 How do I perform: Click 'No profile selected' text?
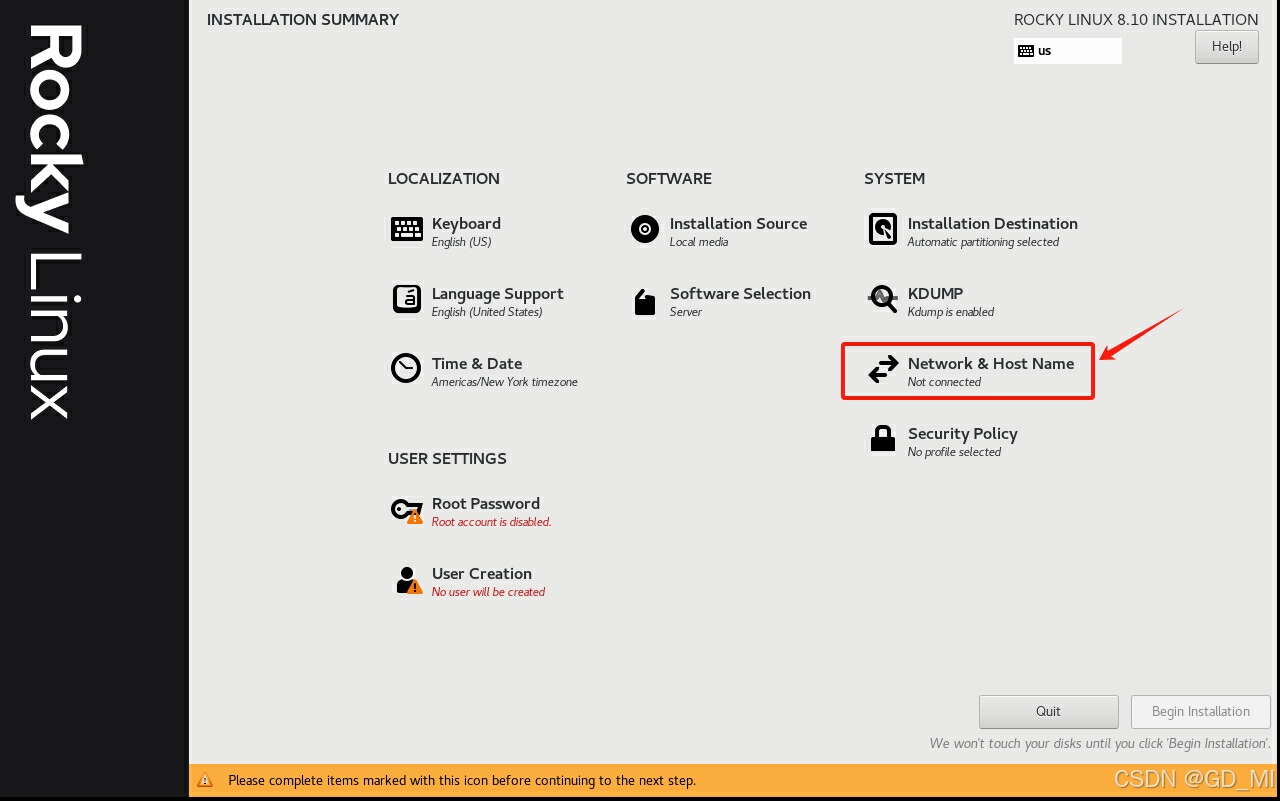coord(954,452)
